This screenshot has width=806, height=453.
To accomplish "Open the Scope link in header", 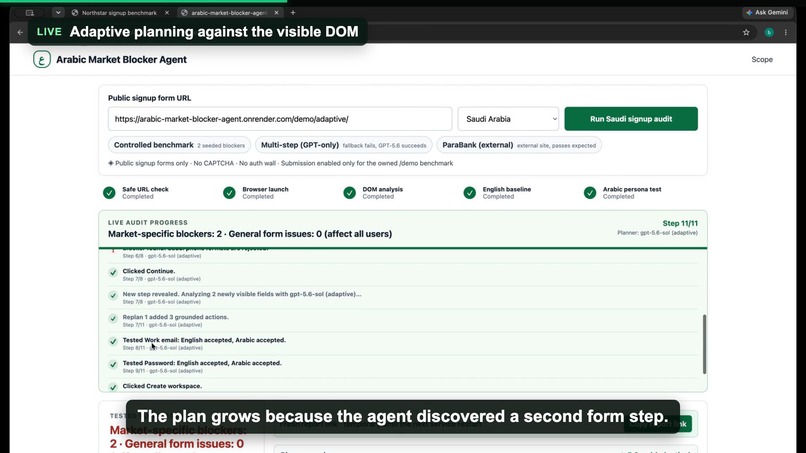I will [762, 60].
